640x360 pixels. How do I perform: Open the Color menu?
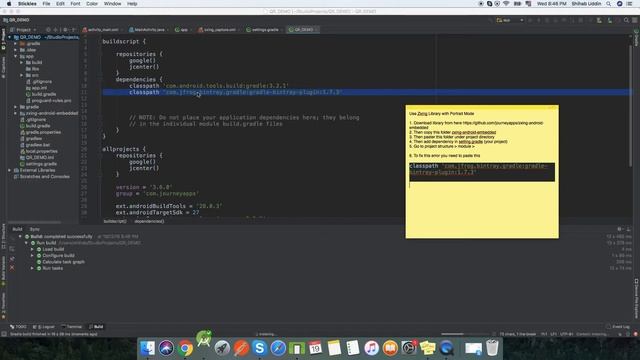click(92, 4)
